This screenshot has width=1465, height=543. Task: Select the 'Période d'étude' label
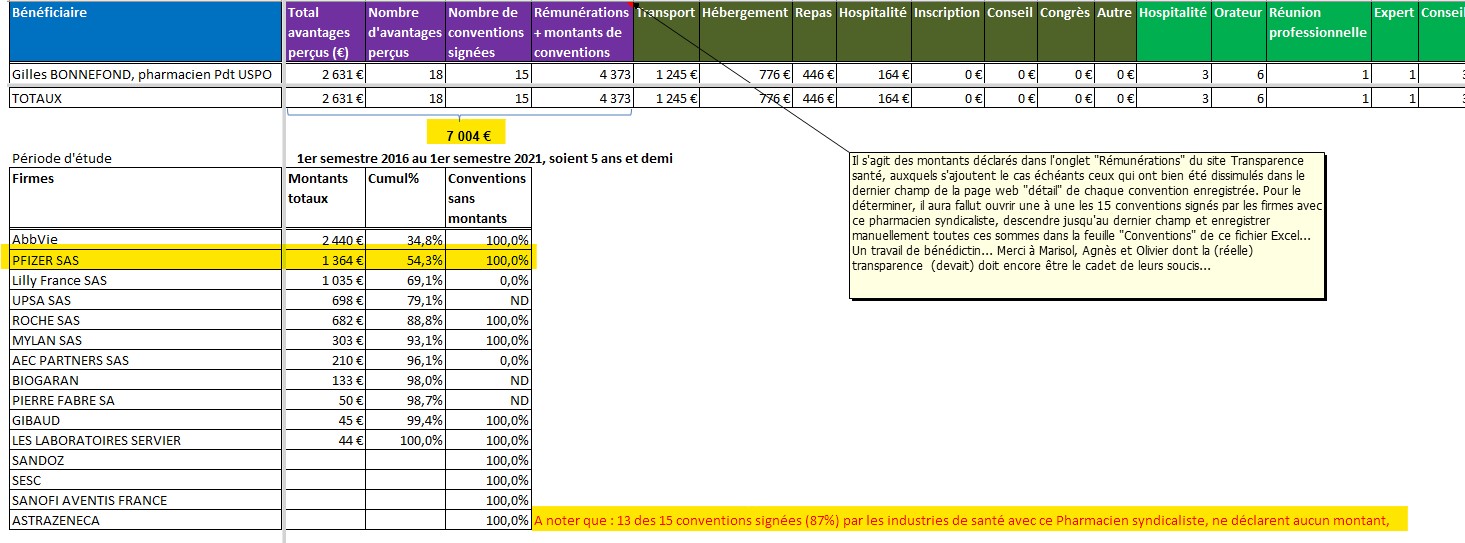point(62,158)
